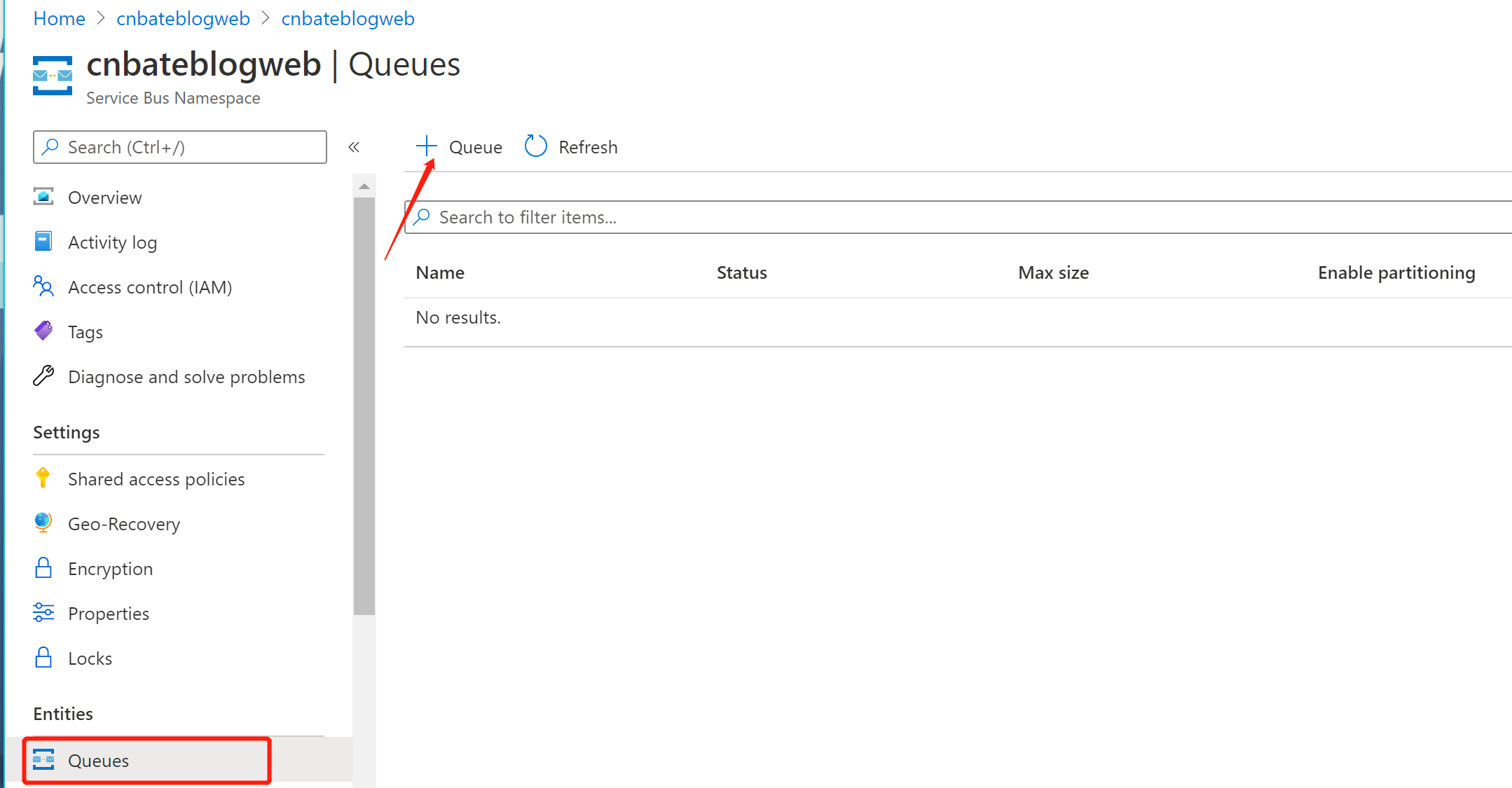Viewport: 1512px width, 788px height.
Task: Click magnifier icon in filter box
Action: coord(422,217)
